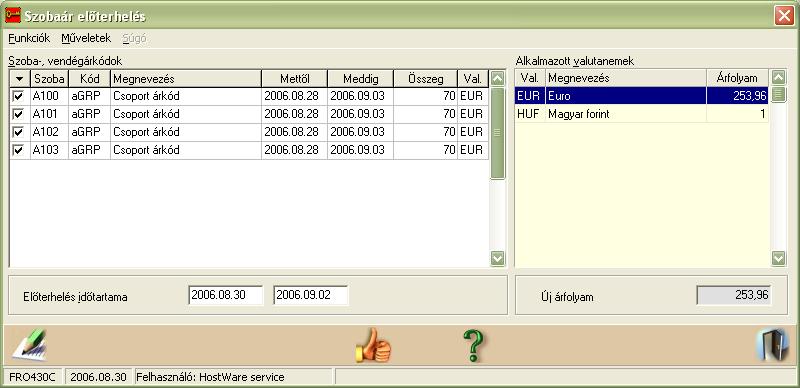The height and width of the screenshot is (388, 800).
Task: Click aGRP code in the A100 row
Action: pyautogui.click(x=90, y=96)
